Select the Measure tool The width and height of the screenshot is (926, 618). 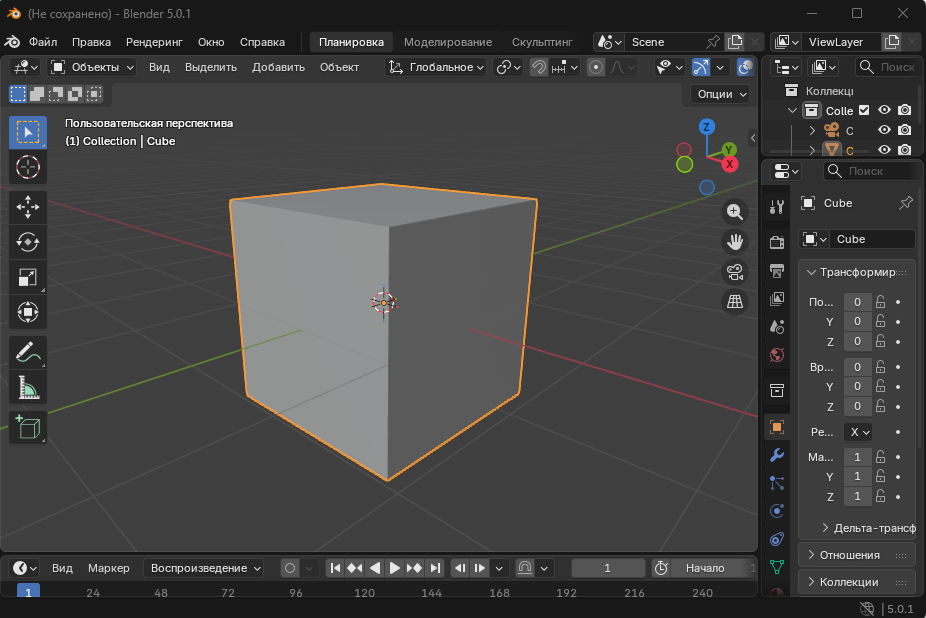28,388
